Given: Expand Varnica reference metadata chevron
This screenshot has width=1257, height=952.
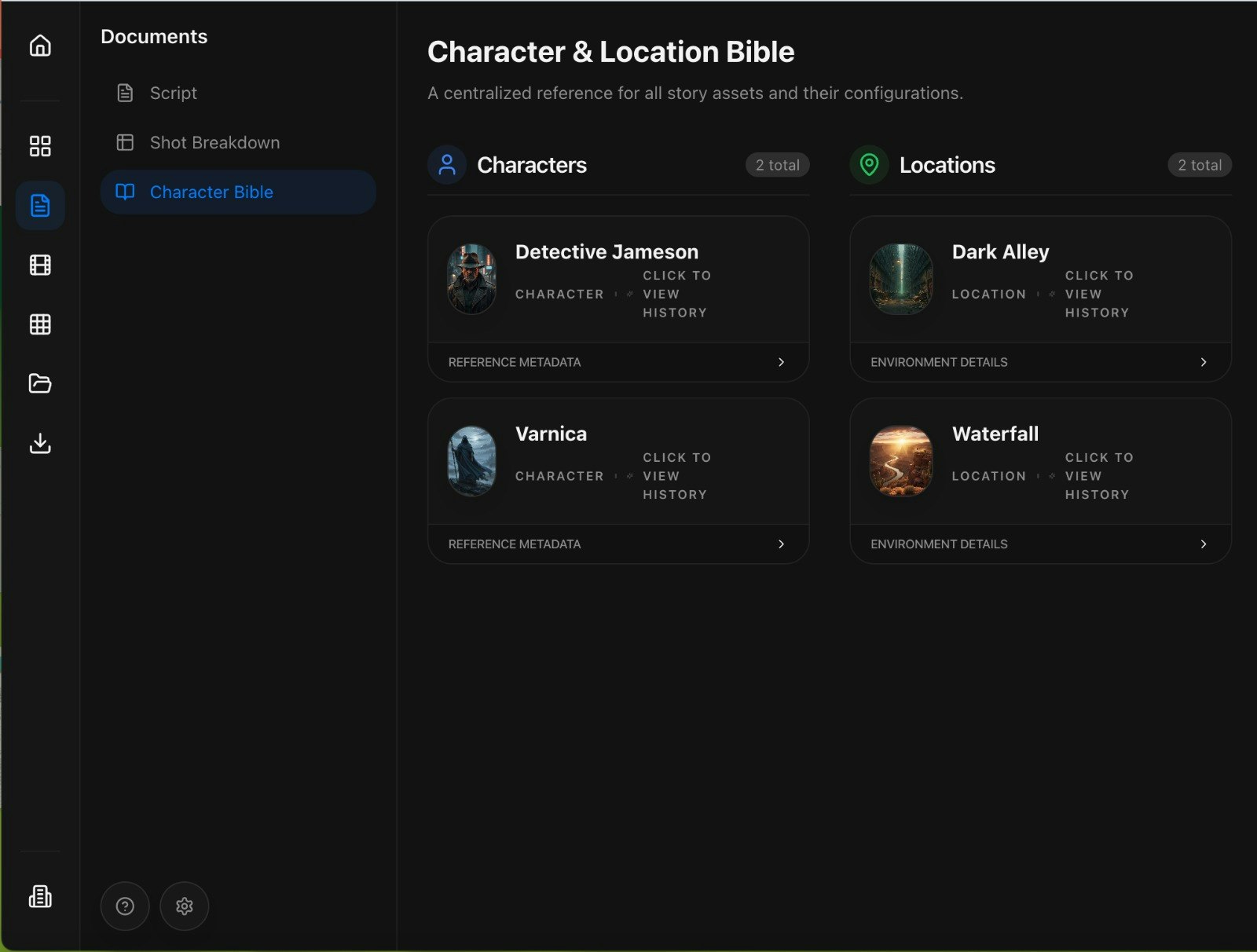Looking at the screenshot, I should [781, 544].
